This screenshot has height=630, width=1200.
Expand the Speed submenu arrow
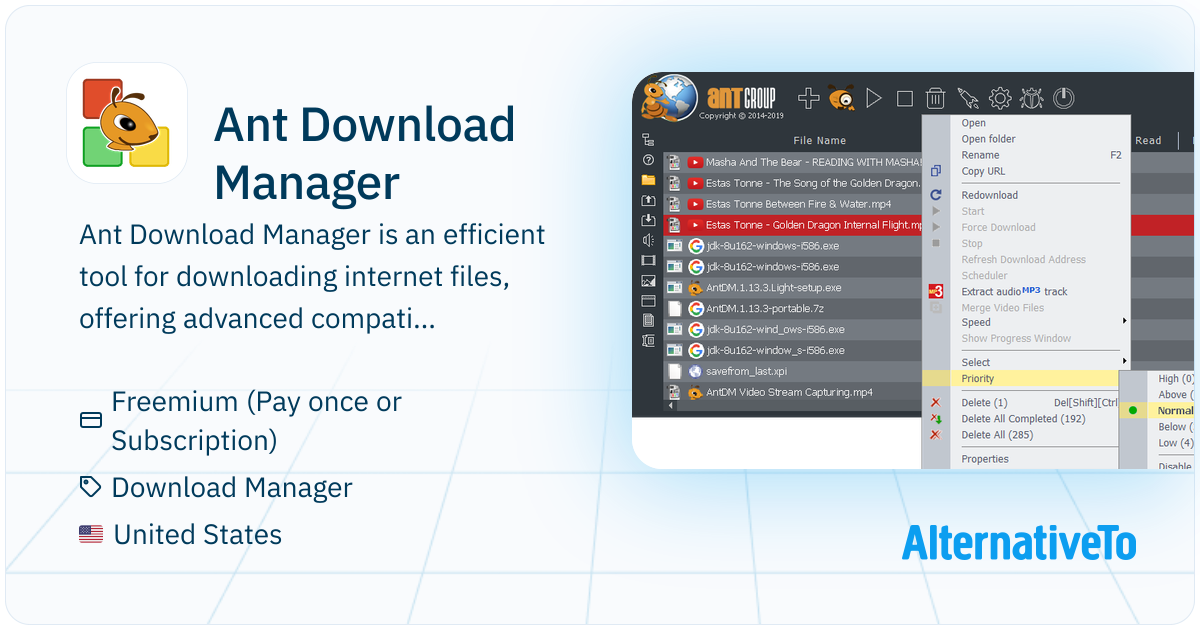pyautogui.click(x=1124, y=321)
